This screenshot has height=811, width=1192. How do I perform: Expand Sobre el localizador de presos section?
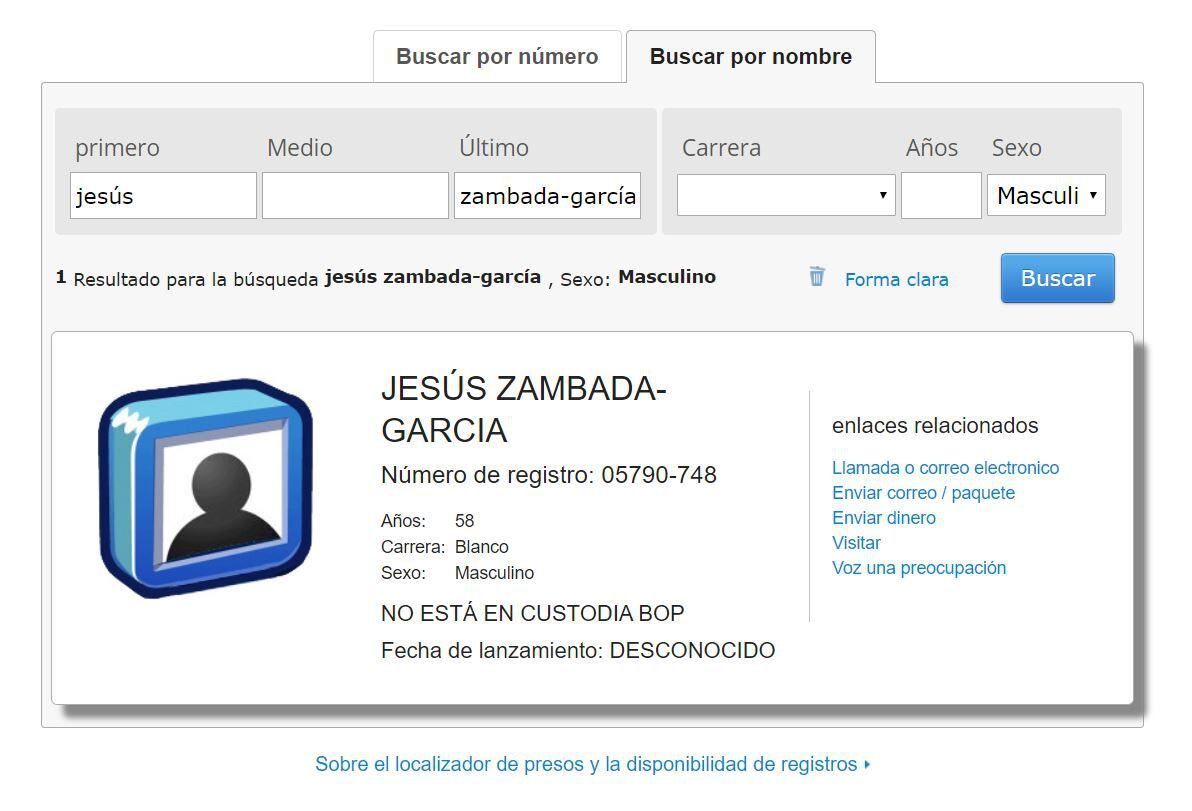point(592,764)
